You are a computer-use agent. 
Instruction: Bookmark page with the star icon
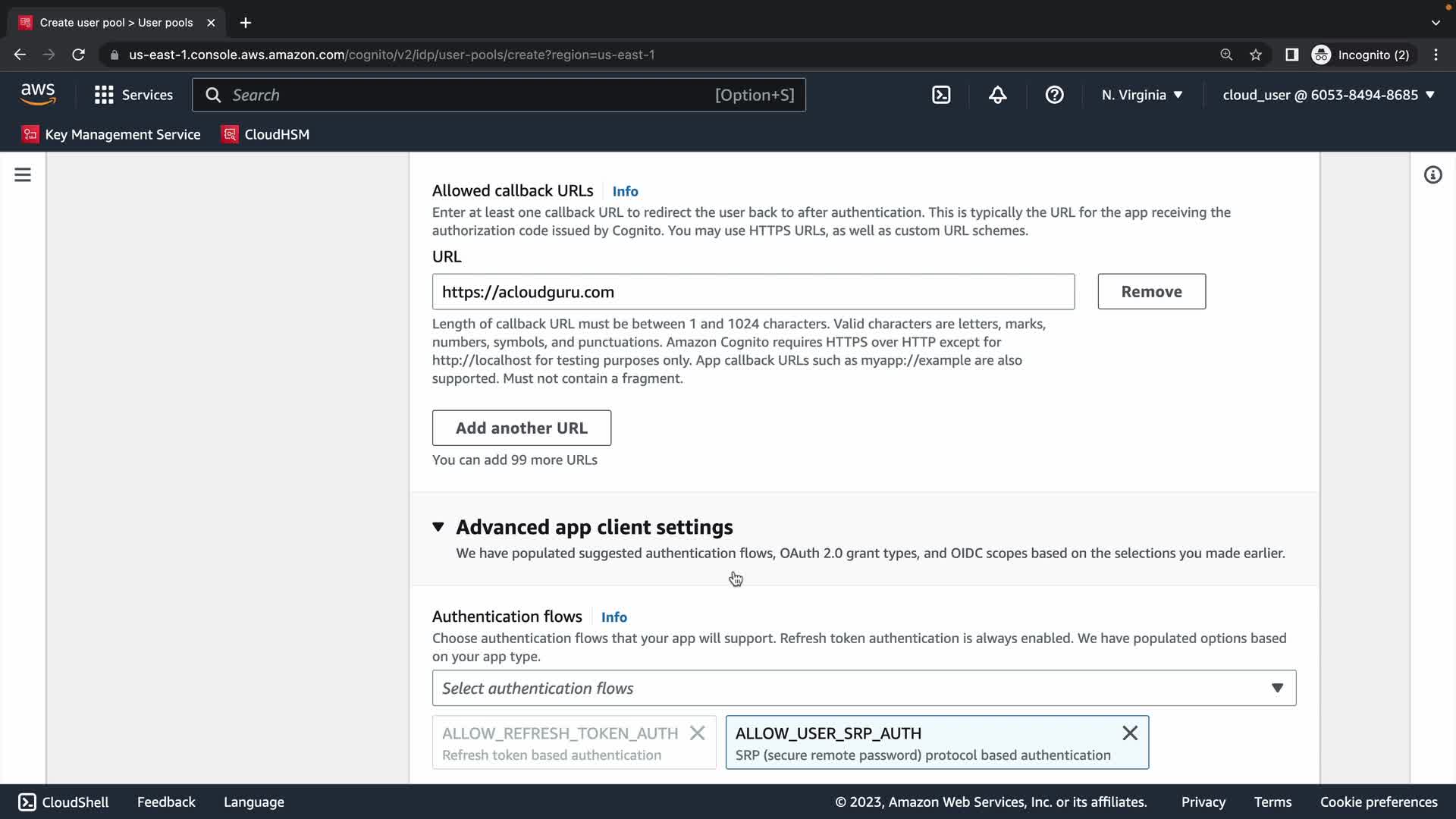[x=1256, y=55]
